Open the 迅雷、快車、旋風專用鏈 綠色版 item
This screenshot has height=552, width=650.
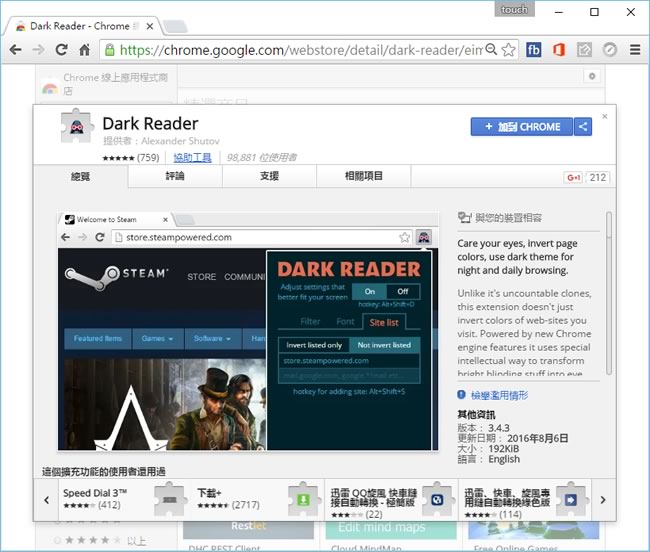525,499
